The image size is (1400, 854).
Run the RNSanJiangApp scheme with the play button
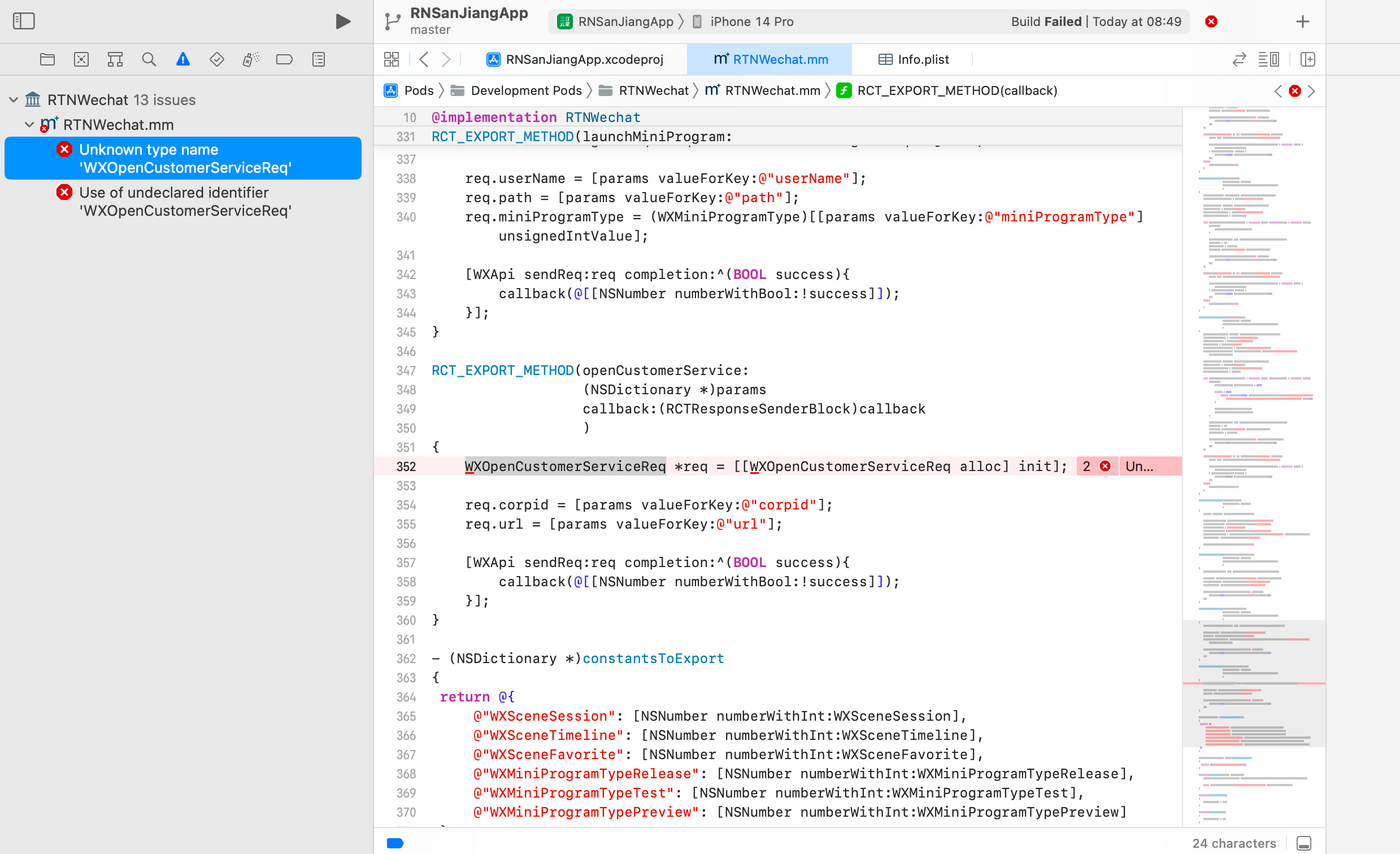(342, 21)
